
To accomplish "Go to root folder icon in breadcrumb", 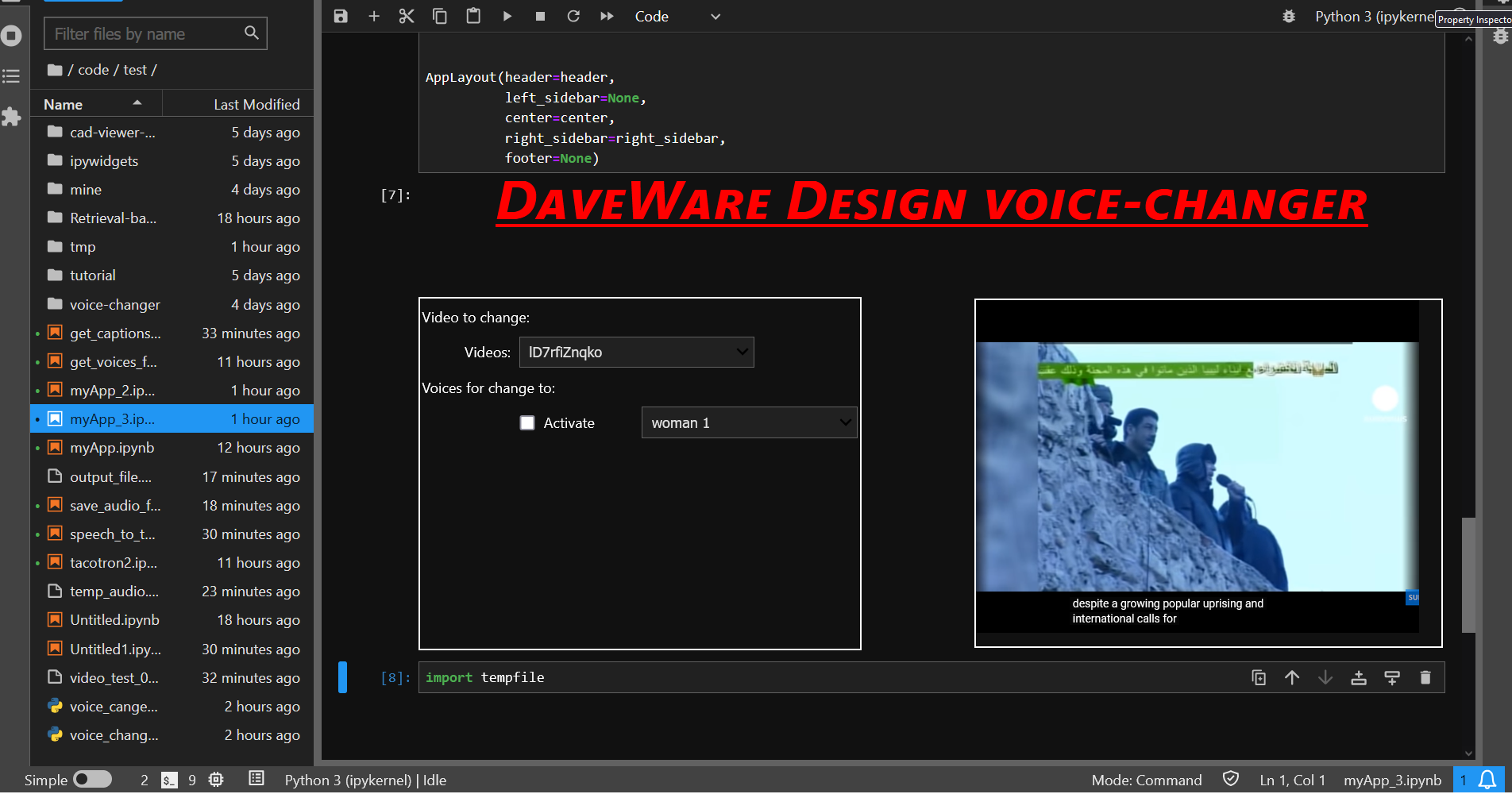I will tap(55, 70).
